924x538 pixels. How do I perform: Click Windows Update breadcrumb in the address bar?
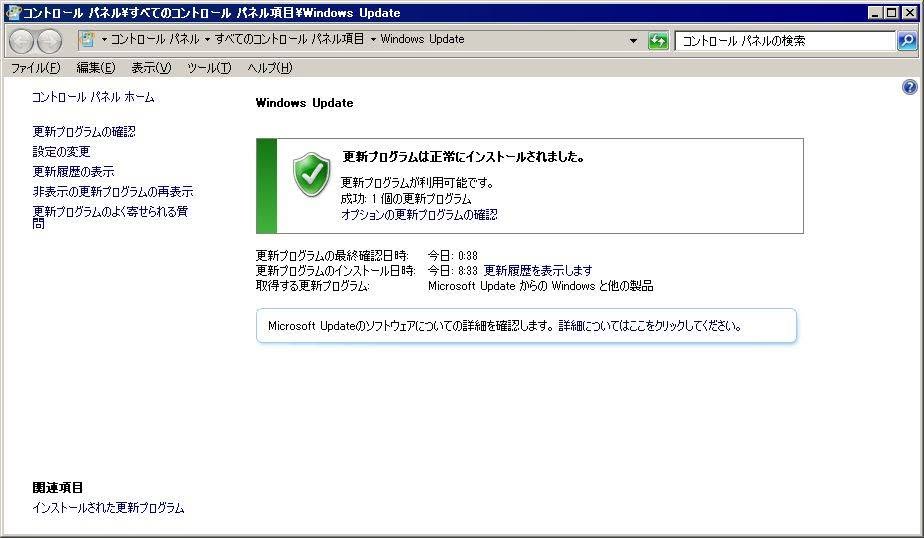pyautogui.click(x=423, y=39)
